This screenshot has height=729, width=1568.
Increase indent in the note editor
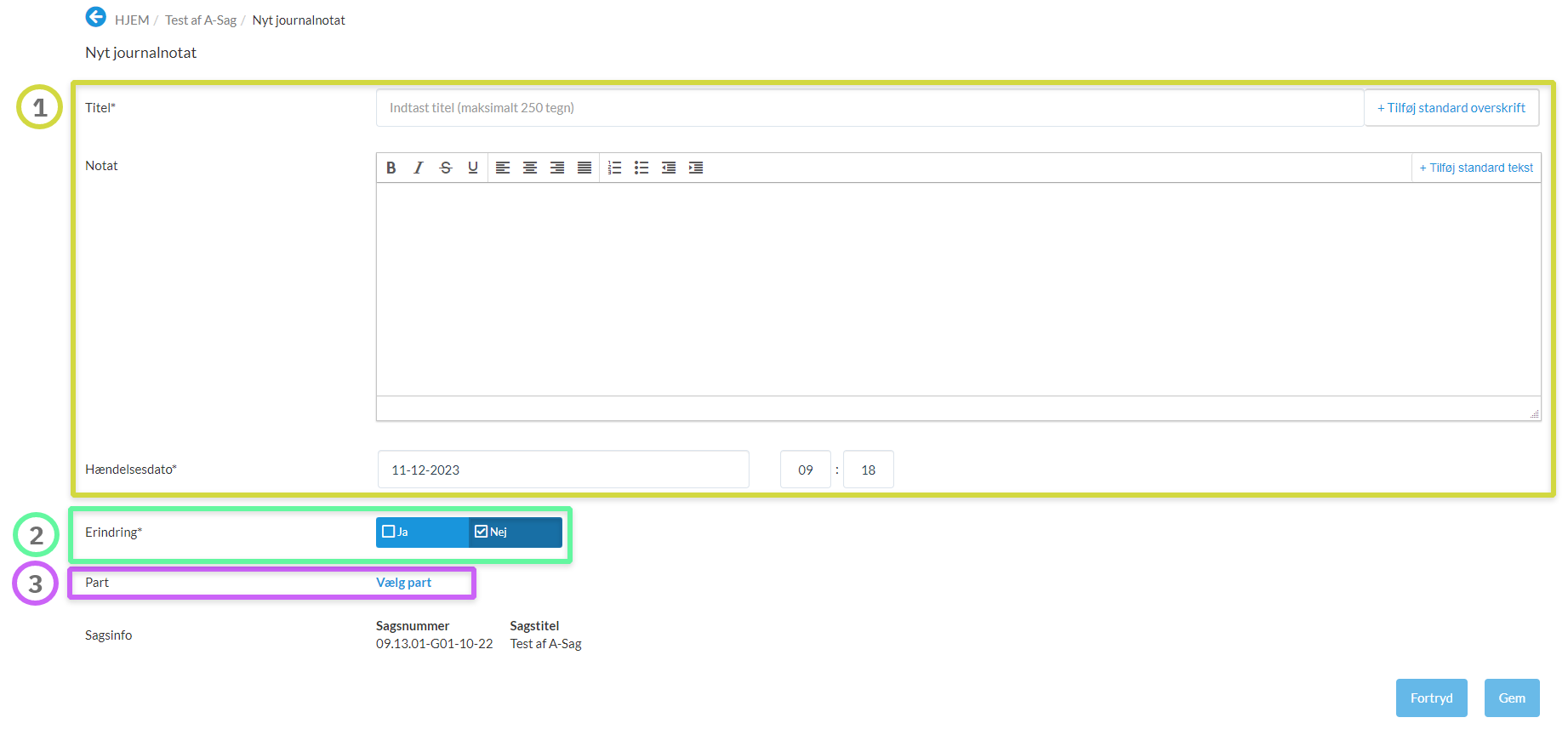coord(696,168)
